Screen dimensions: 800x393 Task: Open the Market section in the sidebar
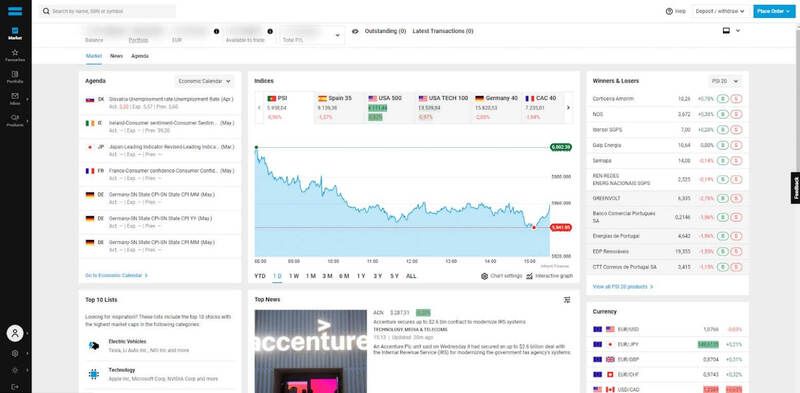tap(15, 33)
